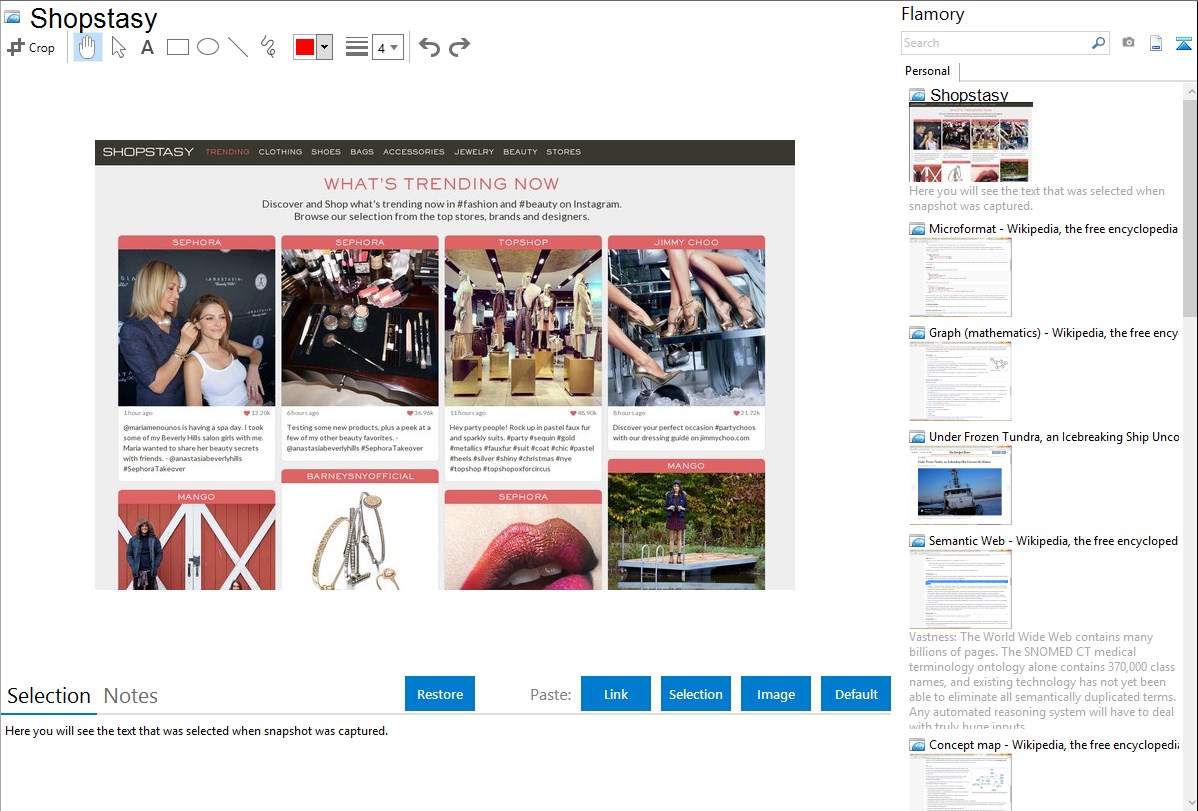Select the straight line tool
1198x811 pixels.
click(x=238, y=47)
